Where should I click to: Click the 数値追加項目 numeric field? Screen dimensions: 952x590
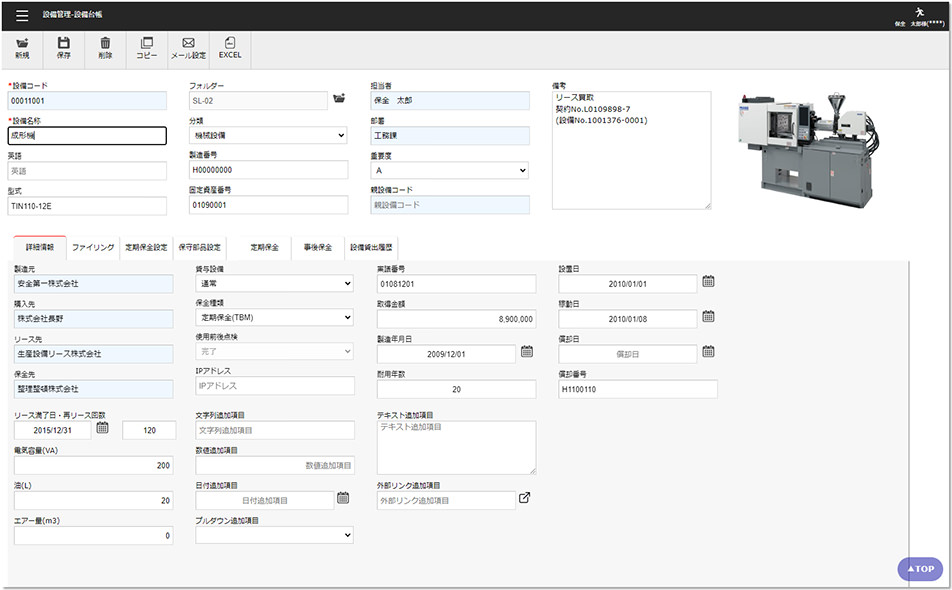275,466
